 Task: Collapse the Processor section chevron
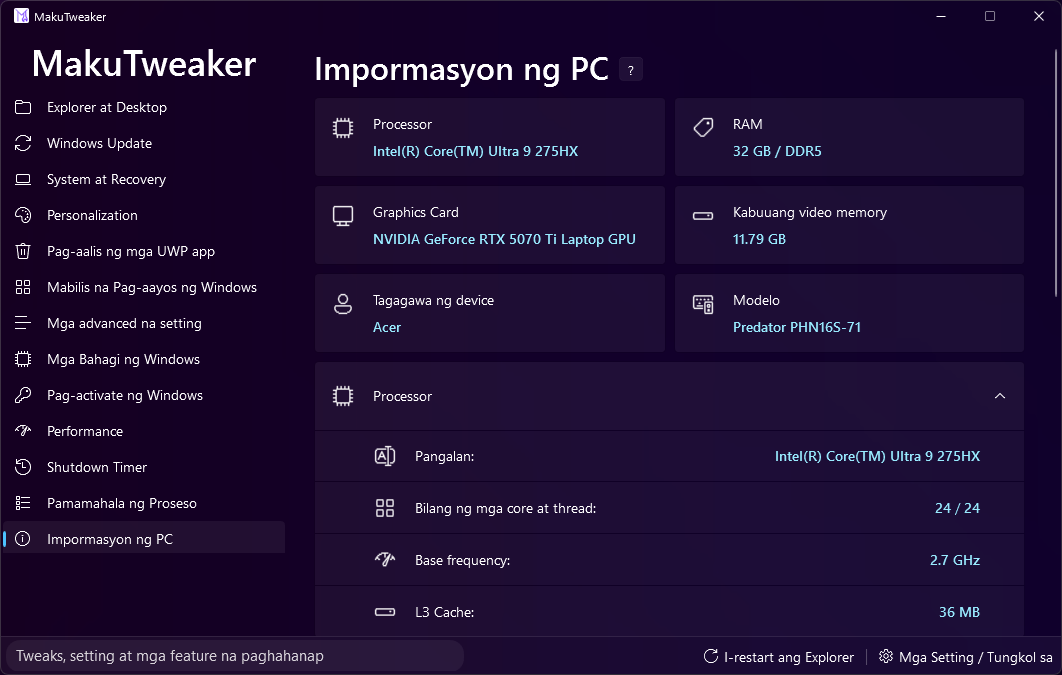point(1000,396)
